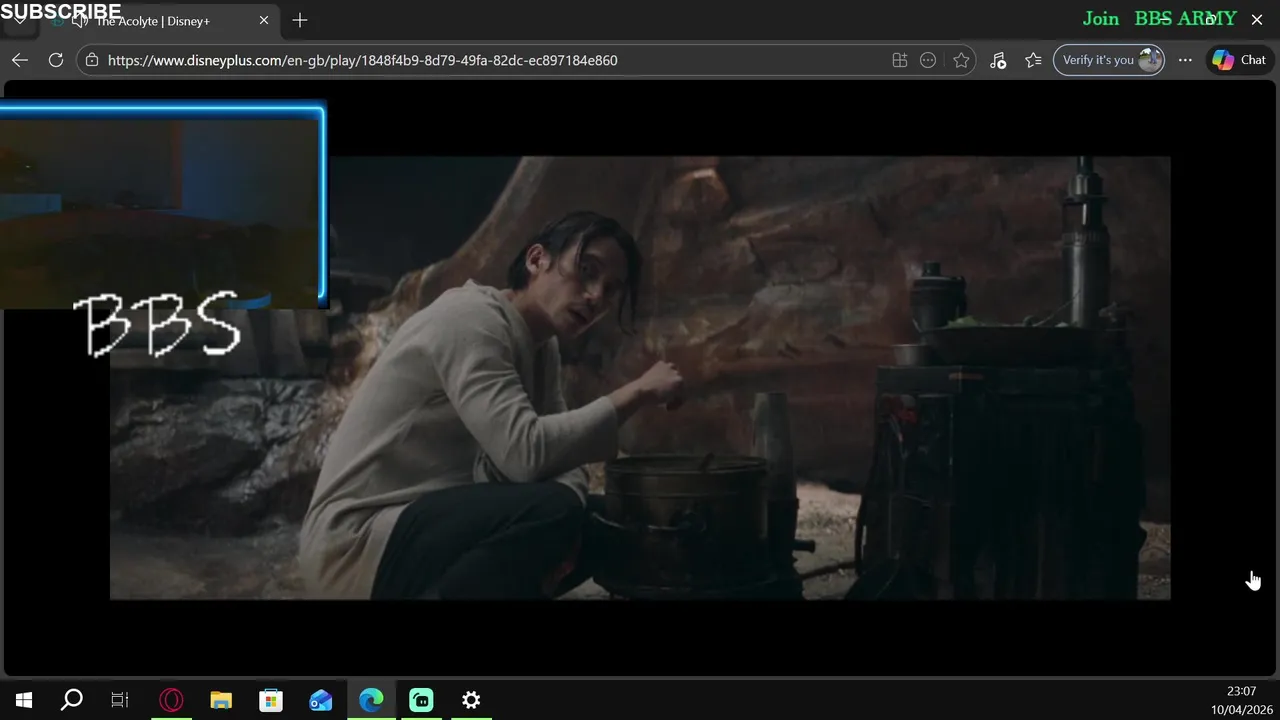Open the Windows Start menu
The height and width of the screenshot is (720, 1280).
click(x=24, y=700)
